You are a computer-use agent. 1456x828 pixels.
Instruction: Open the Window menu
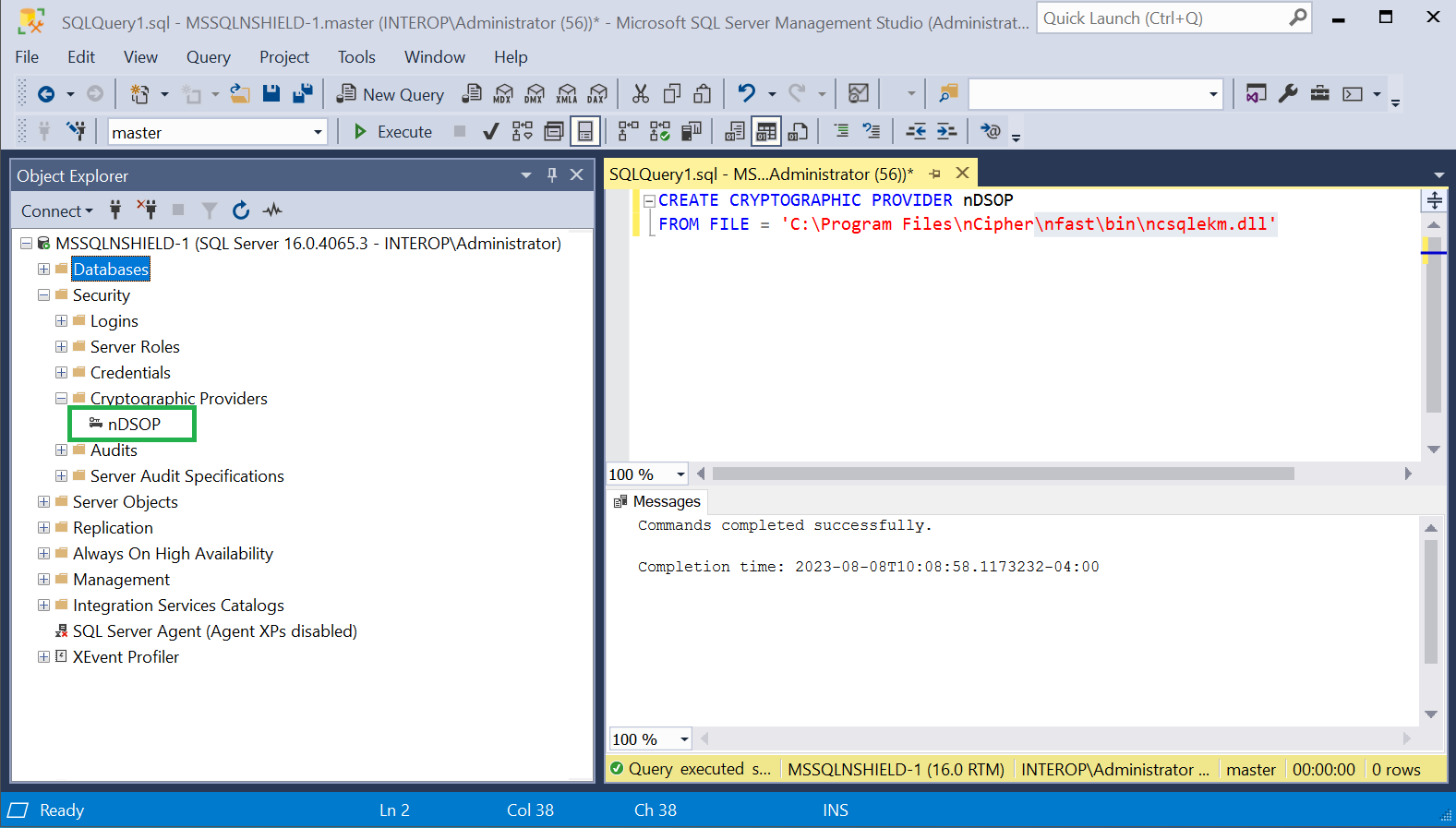(435, 57)
